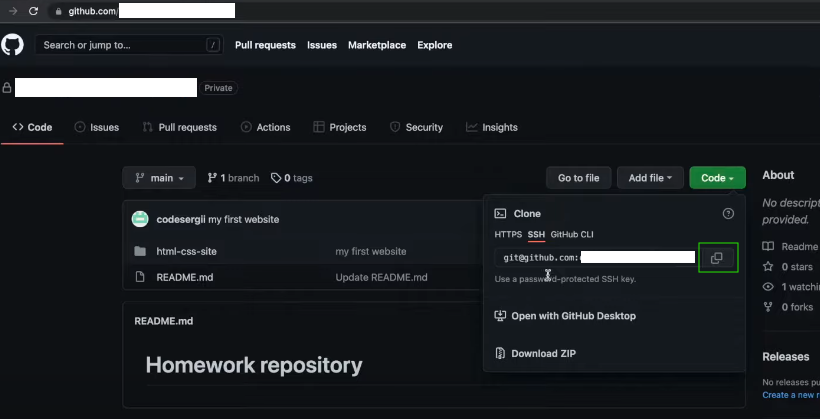Open the Issues repository tab
Viewport: 820px width, 419px height.
coord(96,127)
